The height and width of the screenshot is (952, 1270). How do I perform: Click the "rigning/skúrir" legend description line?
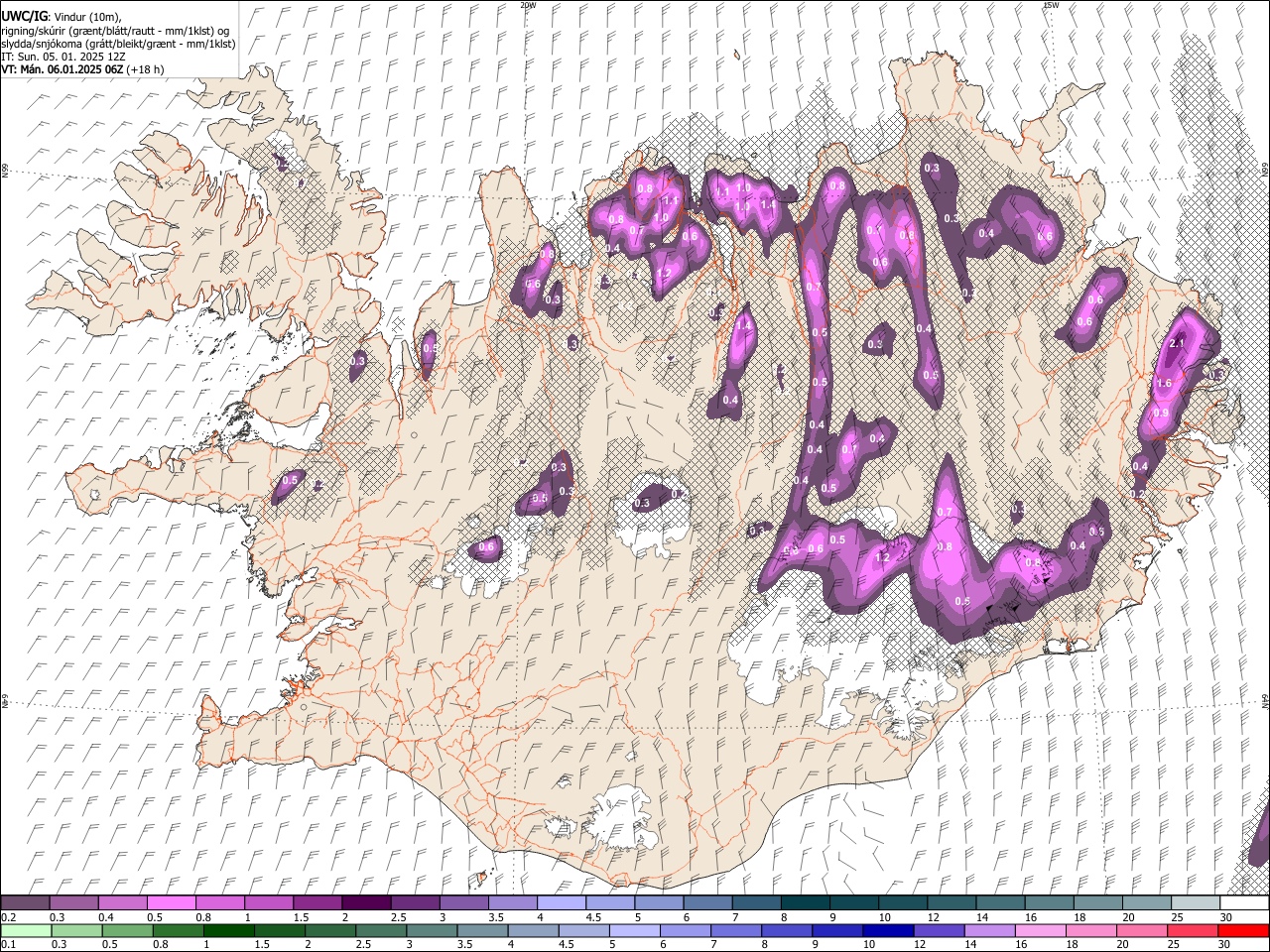coord(115,31)
